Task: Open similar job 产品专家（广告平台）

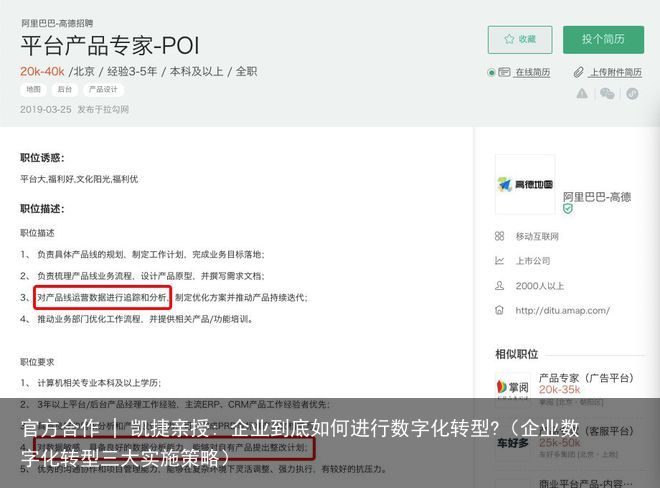Action: [586, 378]
